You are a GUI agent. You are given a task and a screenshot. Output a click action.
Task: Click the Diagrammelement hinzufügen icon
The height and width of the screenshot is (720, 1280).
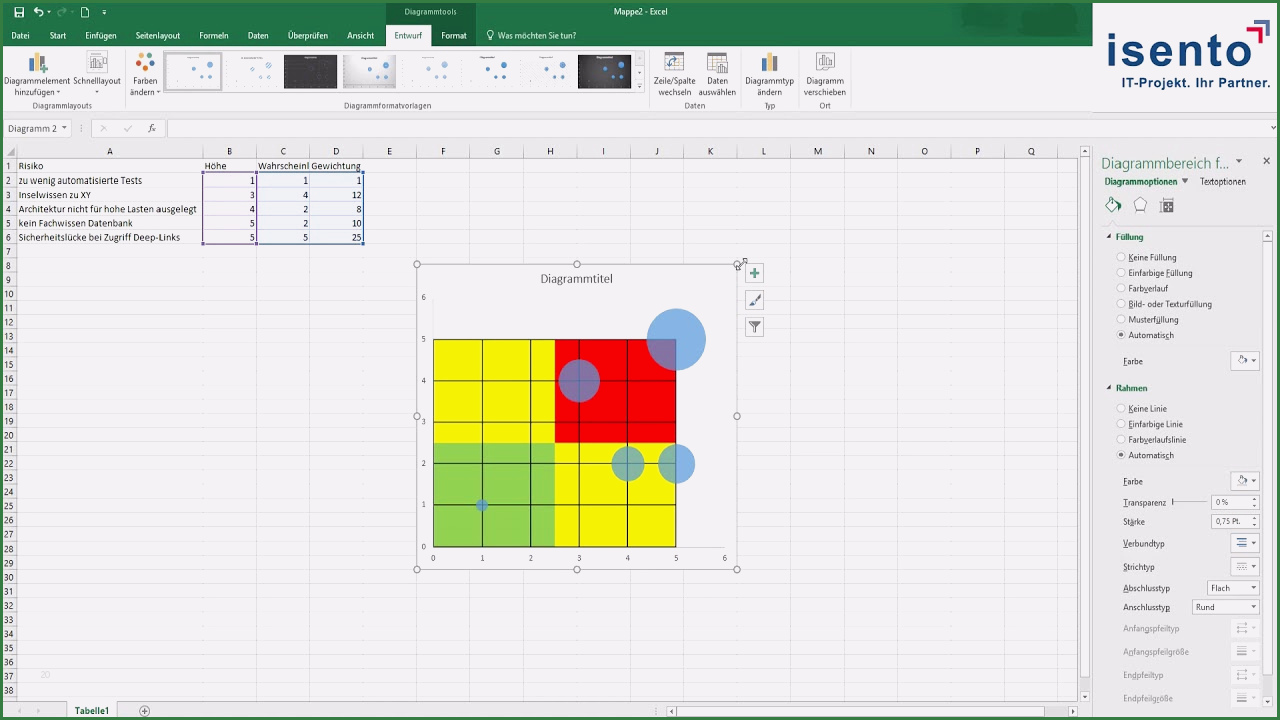[37, 66]
